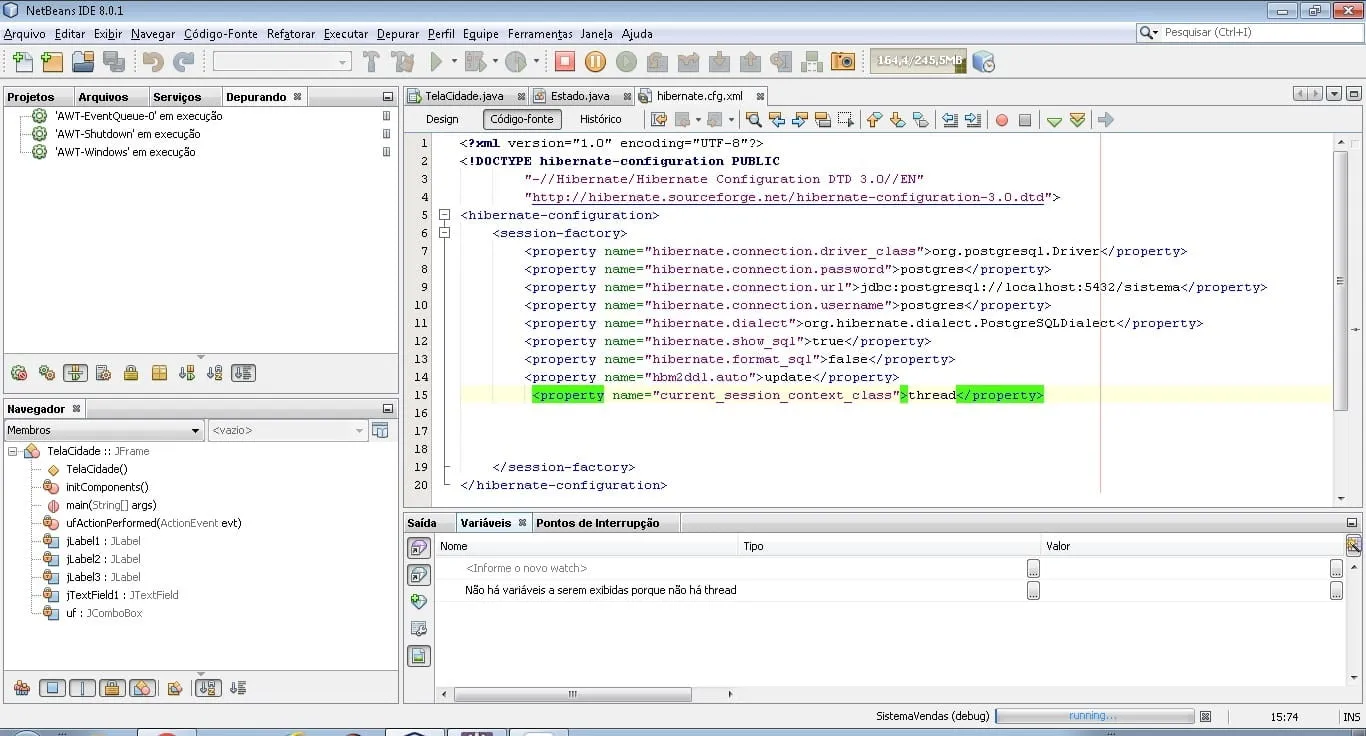Image resolution: width=1366 pixels, height=736 pixels.
Task: Toggle the Show Non-Public Members lock filter
Action: point(112,688)
